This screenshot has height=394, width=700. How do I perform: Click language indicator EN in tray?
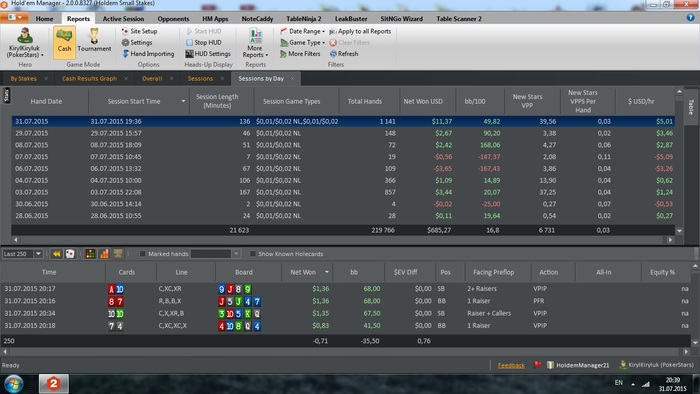618,383
